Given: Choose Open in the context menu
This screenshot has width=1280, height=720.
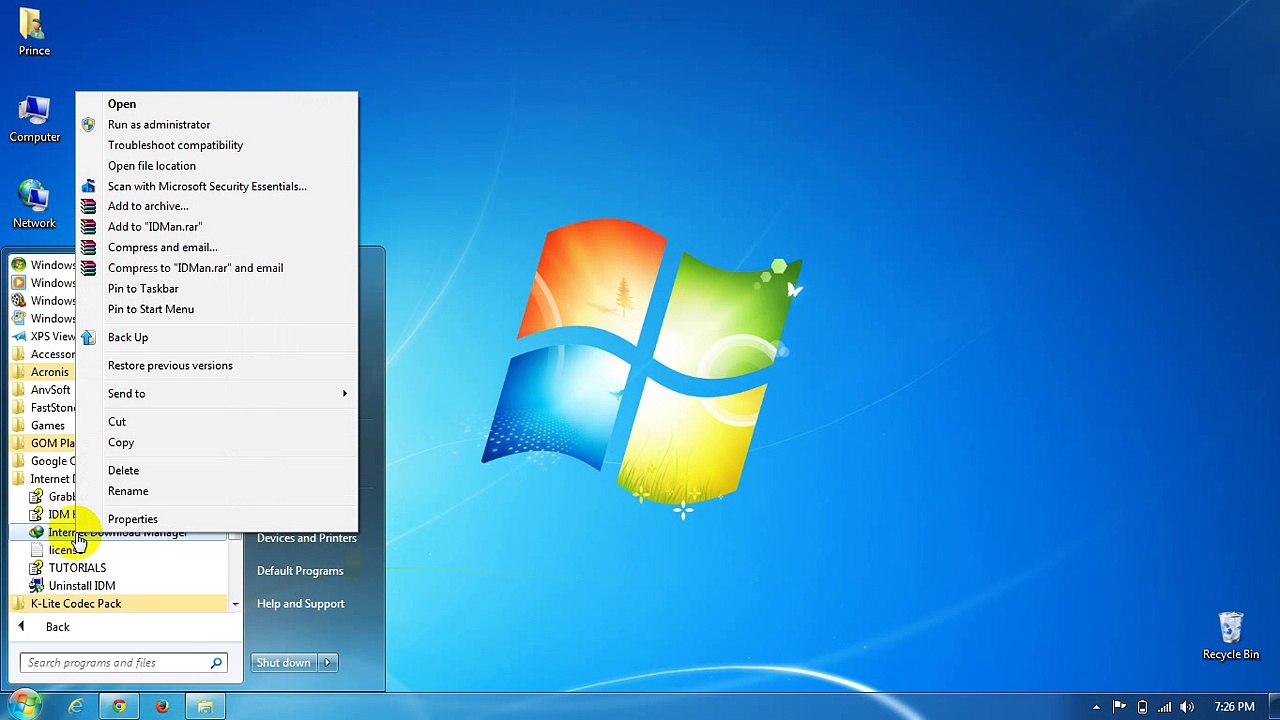Looking at the screenshot, I should click(x=216, y=104).
